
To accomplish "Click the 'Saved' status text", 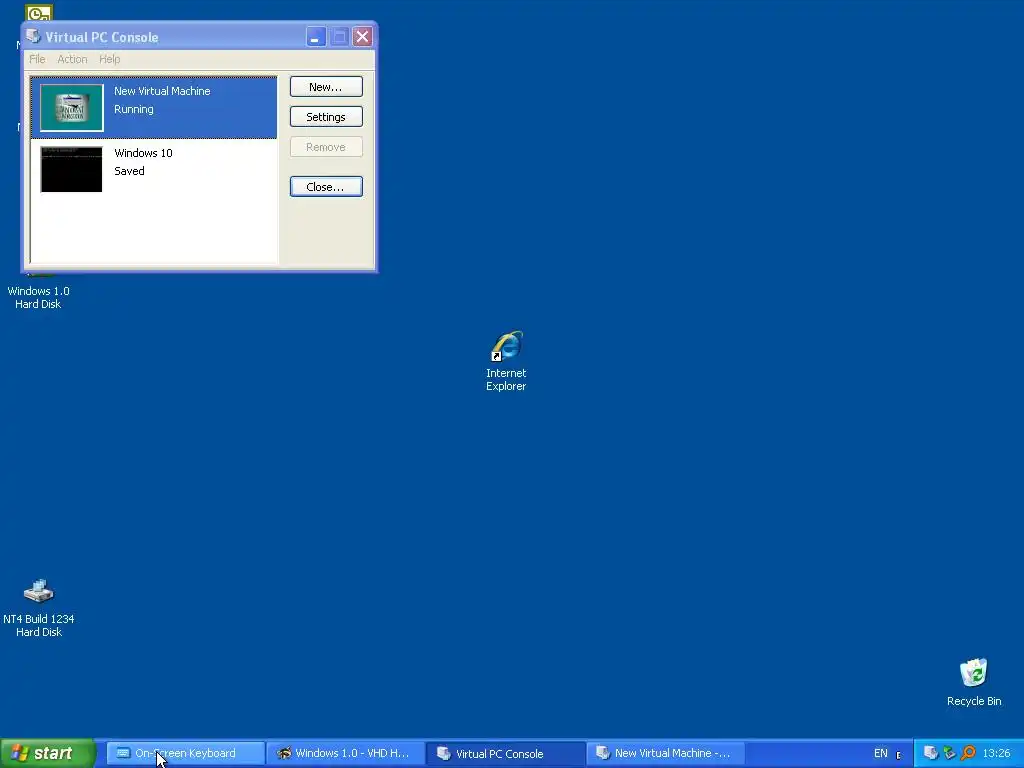I will (x=129, y=171).
